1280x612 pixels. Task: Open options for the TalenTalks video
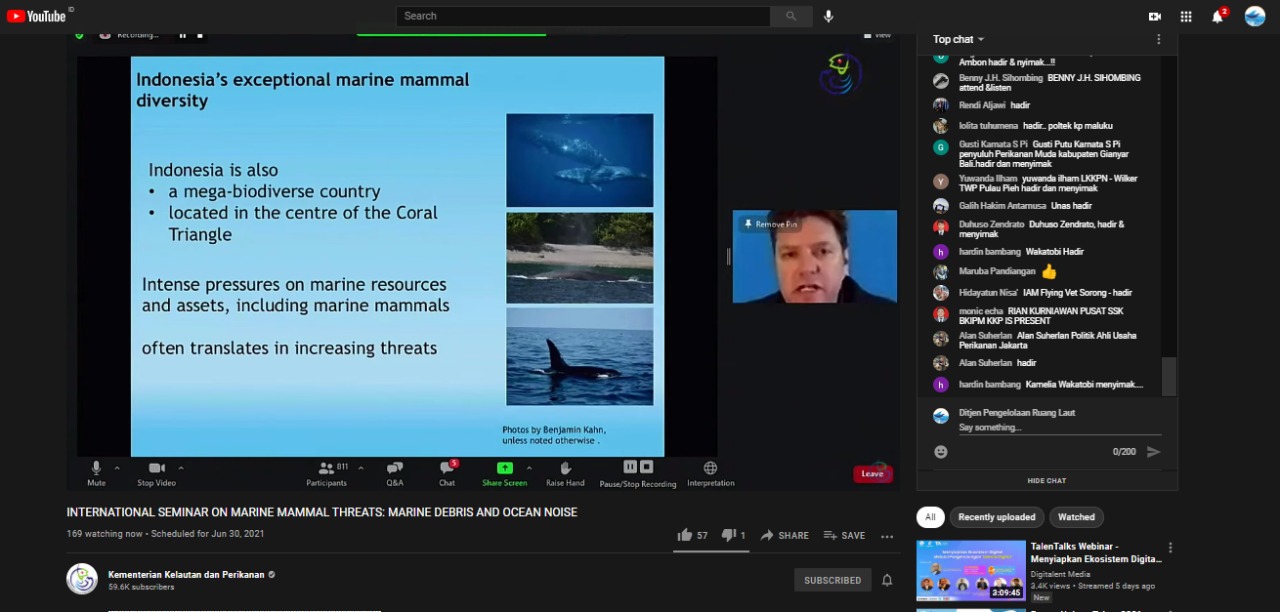point(1170,548)
